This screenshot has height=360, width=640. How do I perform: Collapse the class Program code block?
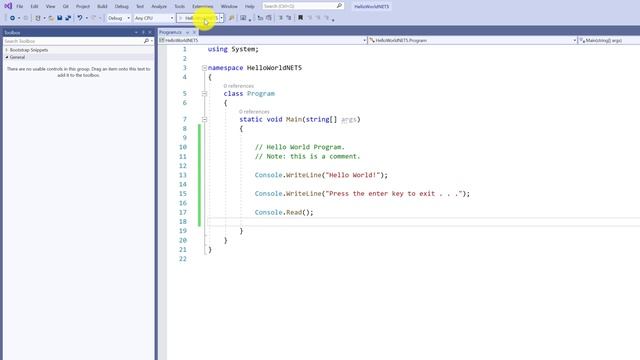click(x=204, y=93)
